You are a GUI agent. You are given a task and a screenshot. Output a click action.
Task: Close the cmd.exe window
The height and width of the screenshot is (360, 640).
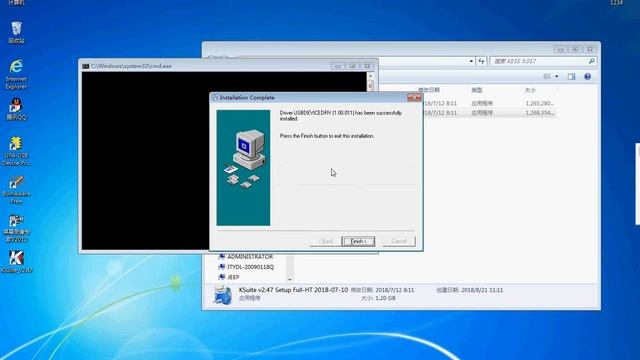pos(367,66)
